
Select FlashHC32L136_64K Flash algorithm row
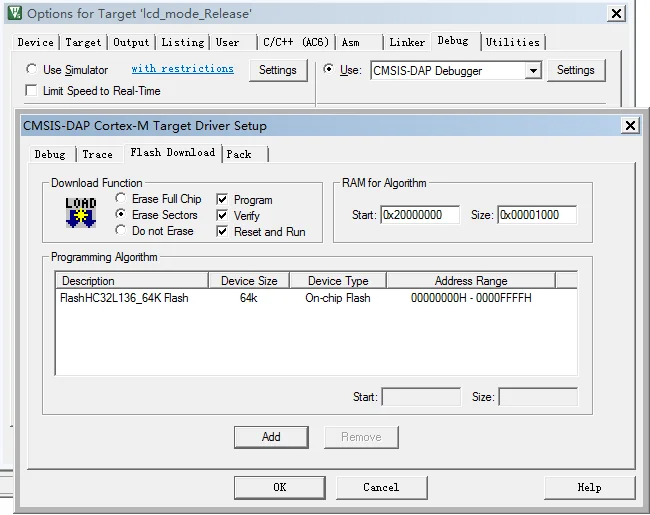tap(316, 298)
